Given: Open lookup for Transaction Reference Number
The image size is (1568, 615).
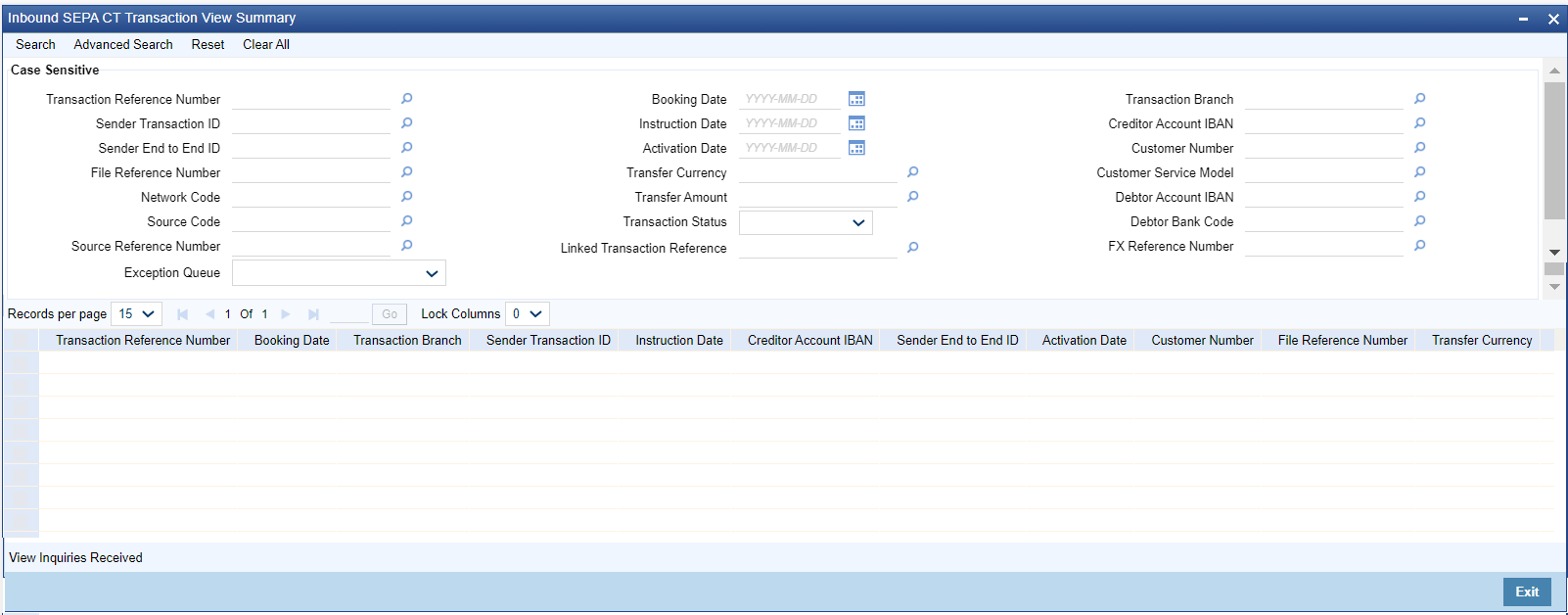Looking at the screenshot, I should (407, 99).
